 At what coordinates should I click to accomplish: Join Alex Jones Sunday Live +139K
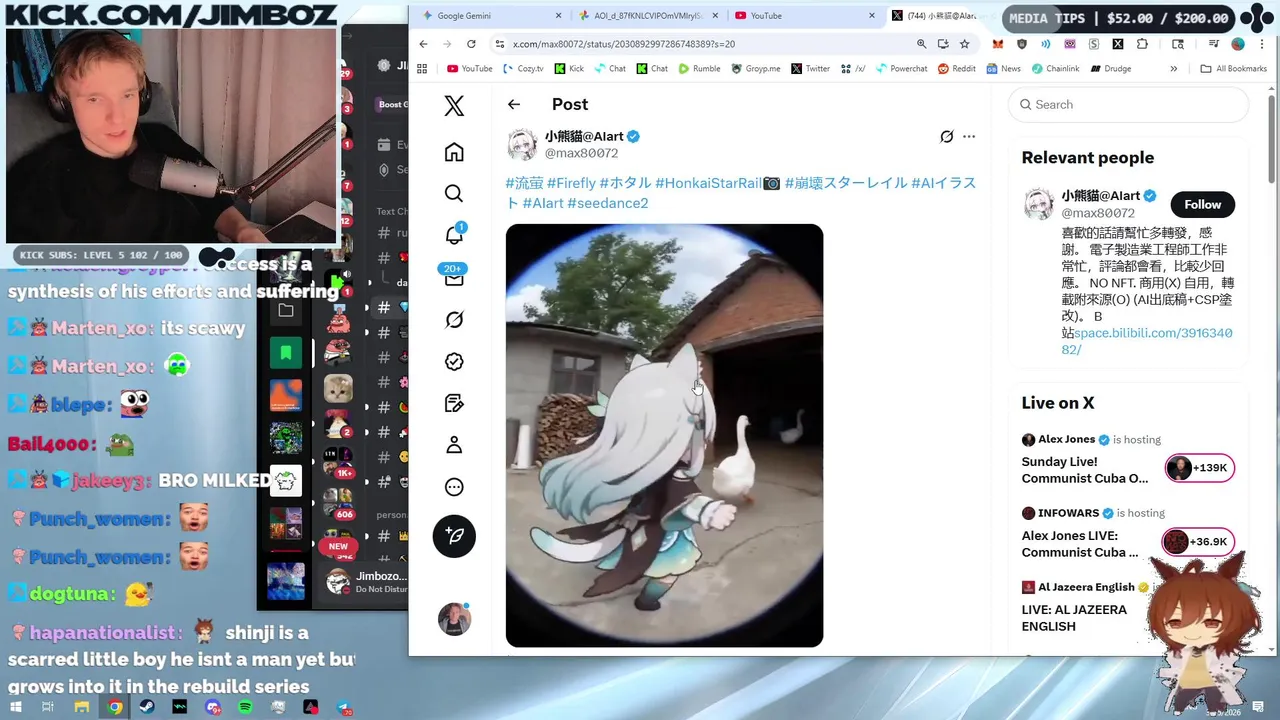[x=1199, y=468]
